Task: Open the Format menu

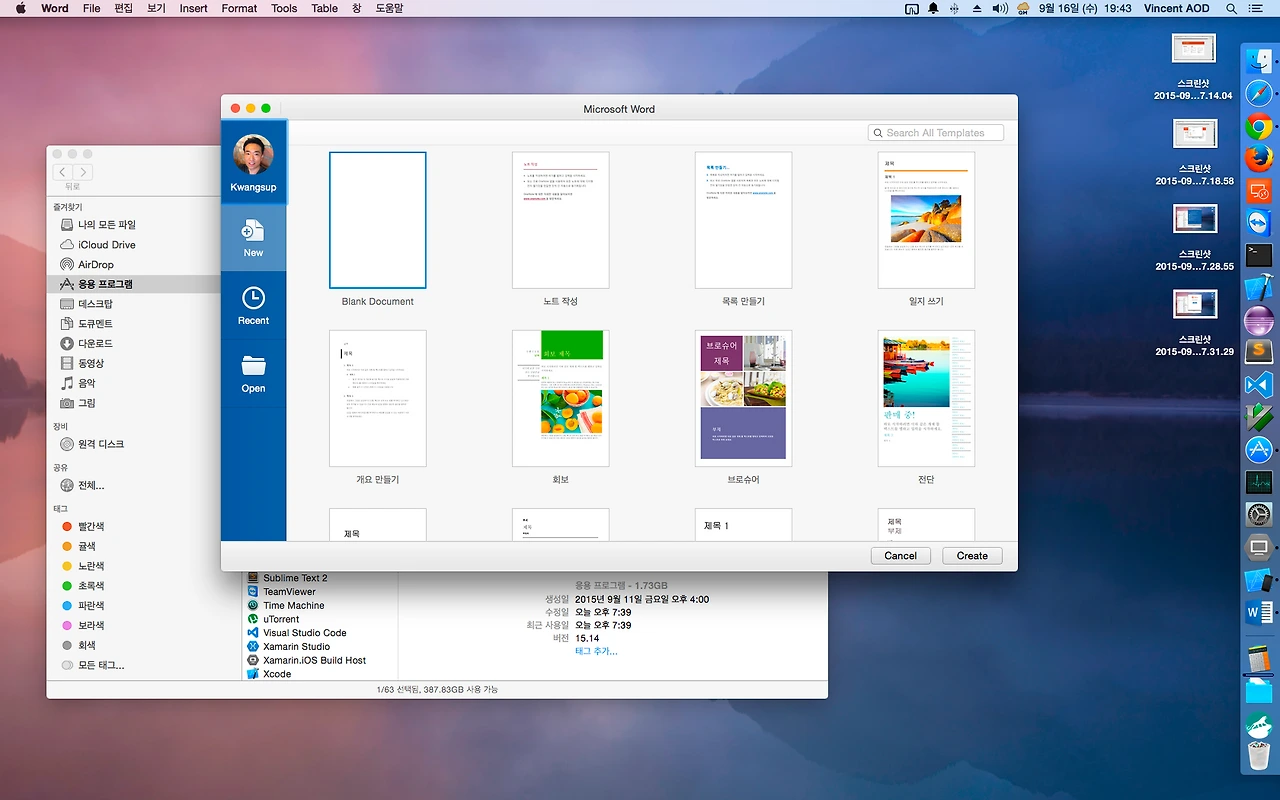Action: click(239, 8)
